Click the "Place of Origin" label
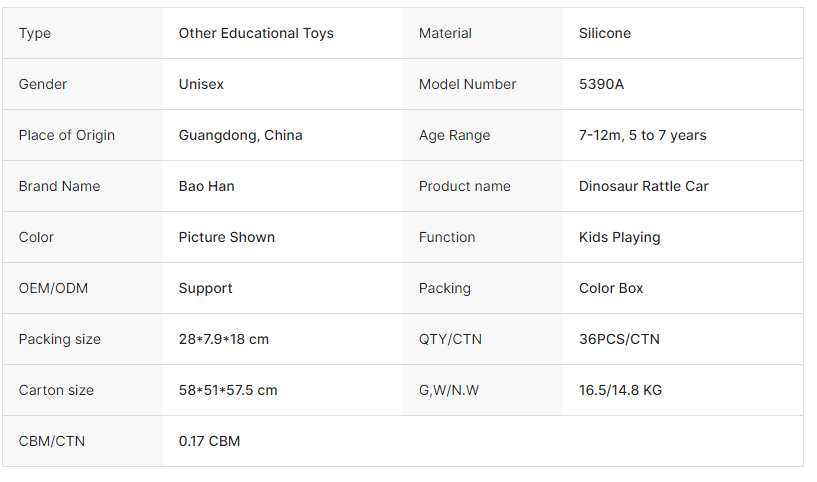This screenshot has height=482, width=817. pos(66,135)
